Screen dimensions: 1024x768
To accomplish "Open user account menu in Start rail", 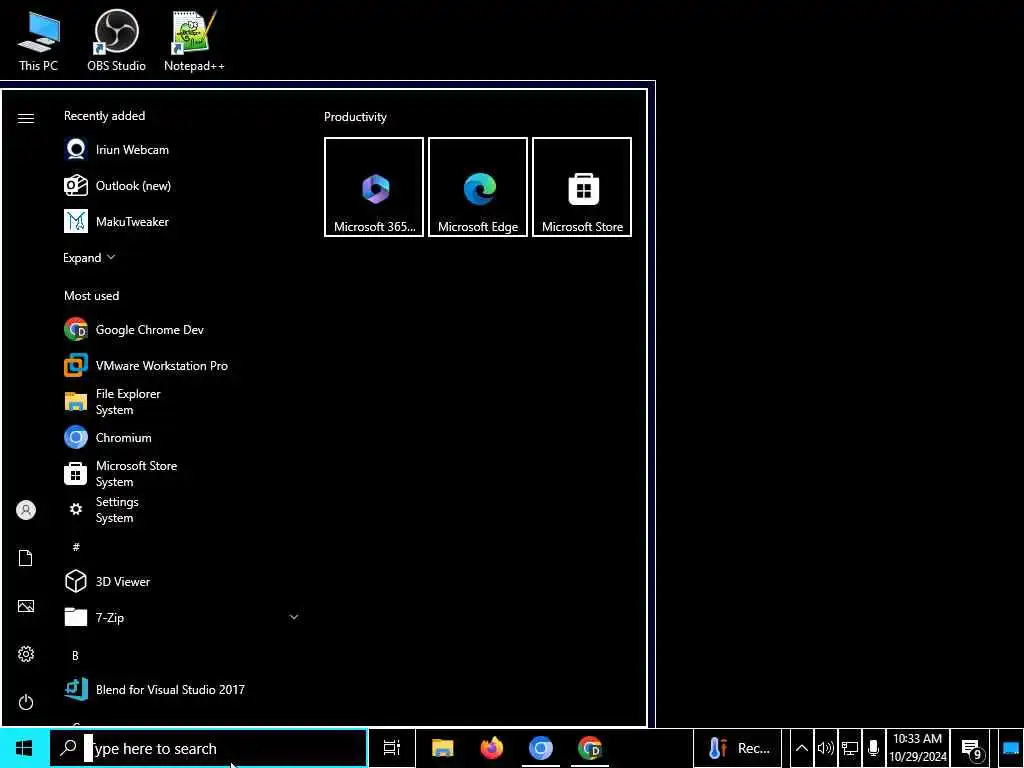I will point(25,510).
